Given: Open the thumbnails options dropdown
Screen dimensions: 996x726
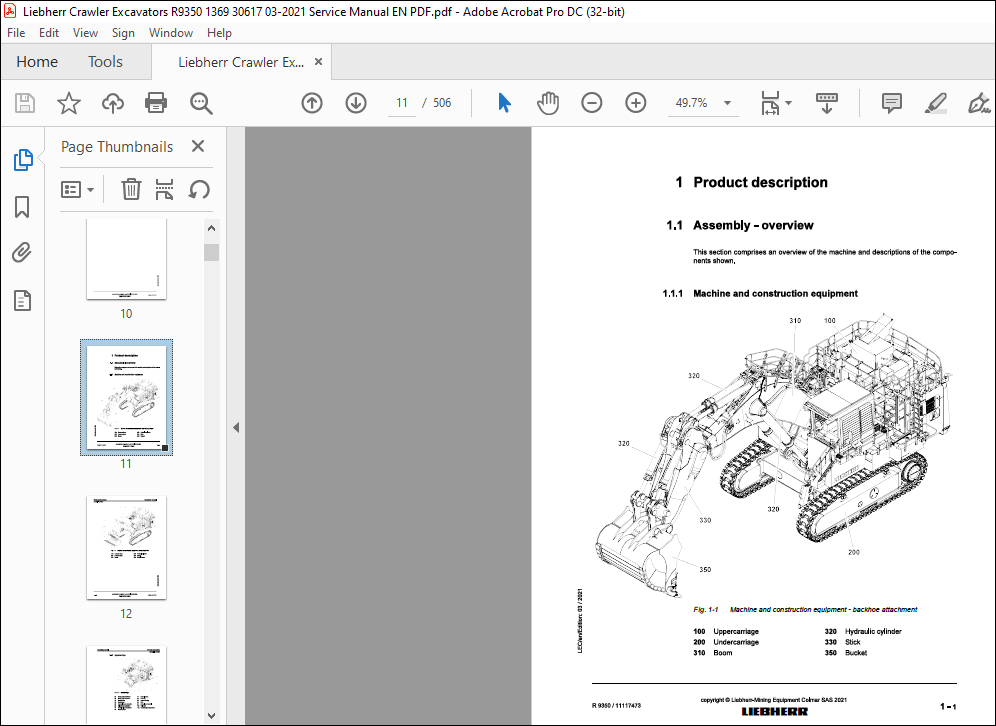Looking at the screenshot, I should tap(77, 189).
